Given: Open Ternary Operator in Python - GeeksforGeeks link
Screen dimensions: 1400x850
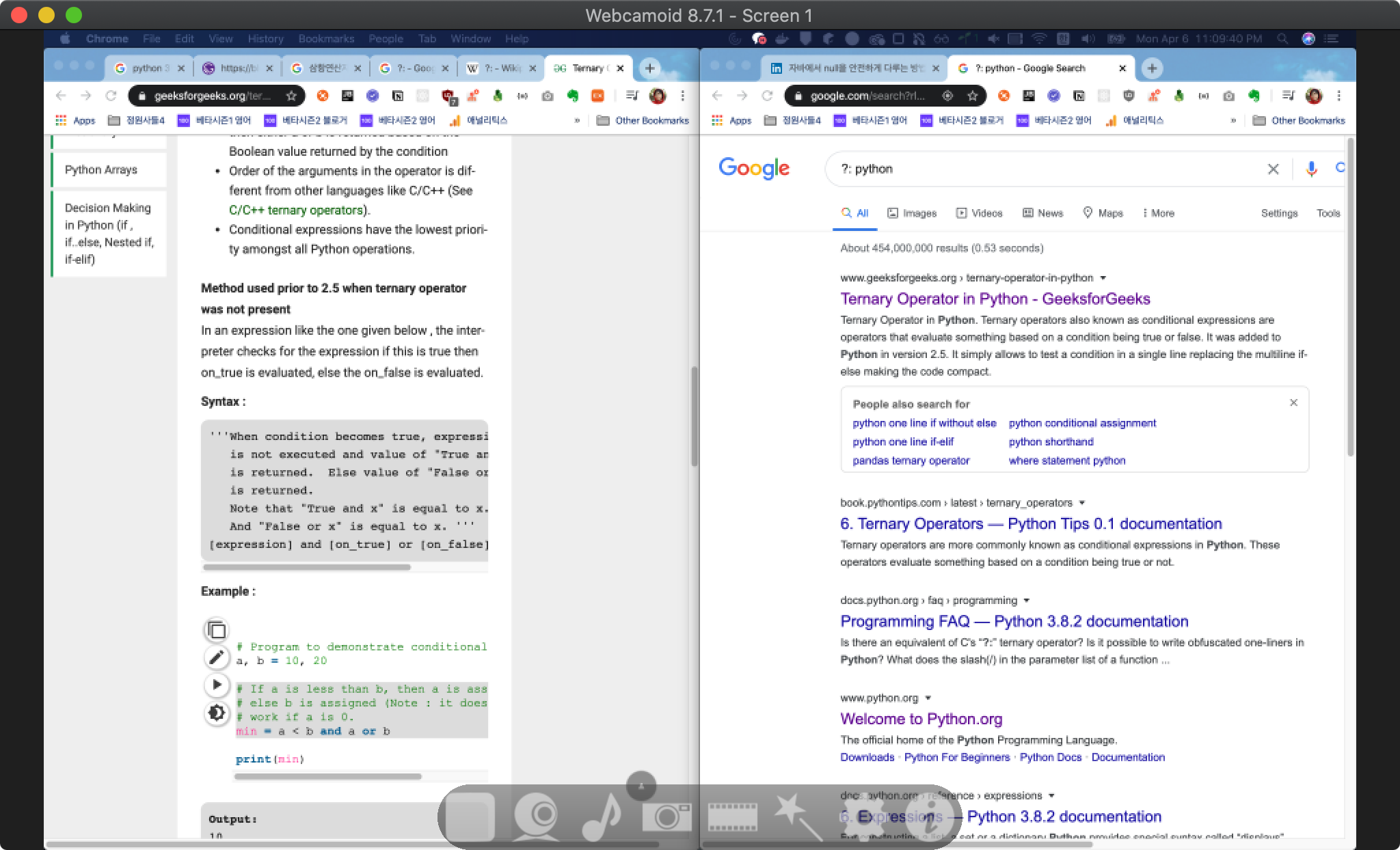Looking at the screenshot, I should pyautogui.click(x=995, y=299).
